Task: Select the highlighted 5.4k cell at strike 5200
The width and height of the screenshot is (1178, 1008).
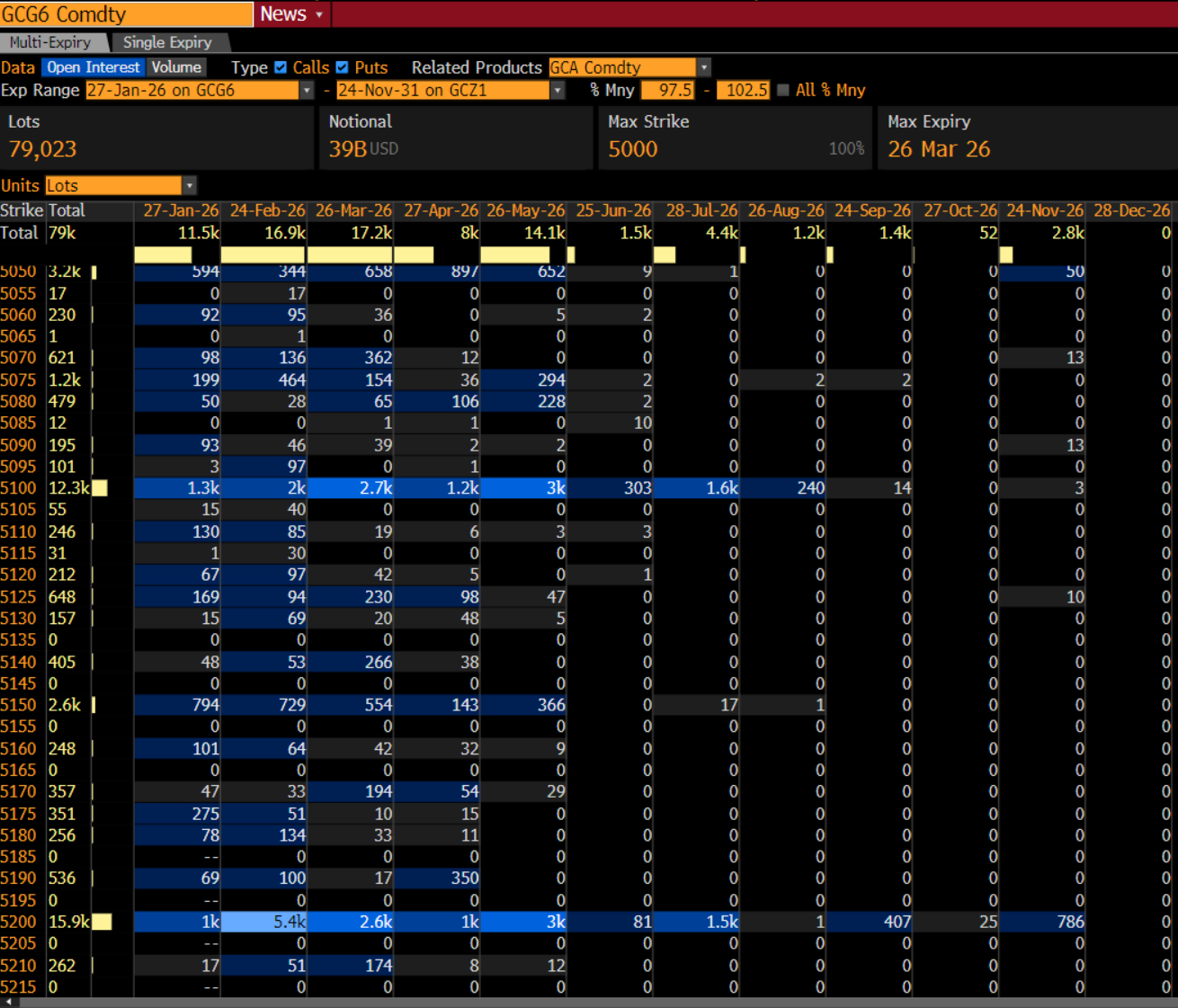Action: 264,922
